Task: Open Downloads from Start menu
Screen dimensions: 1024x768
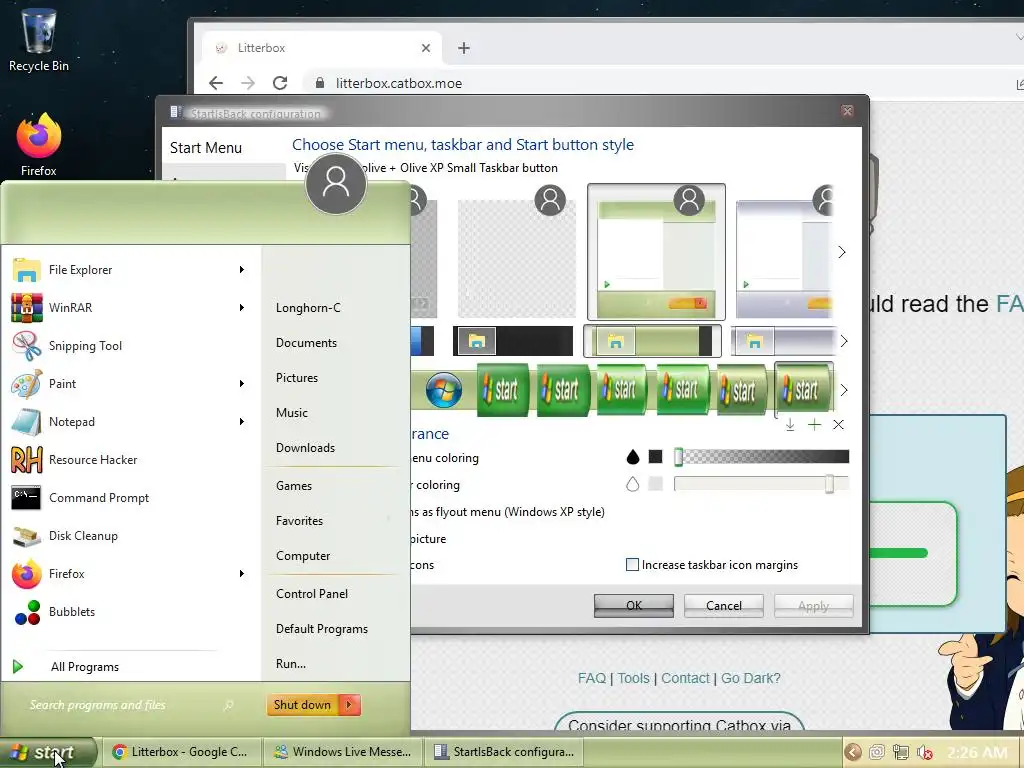Action: point(305,448)
